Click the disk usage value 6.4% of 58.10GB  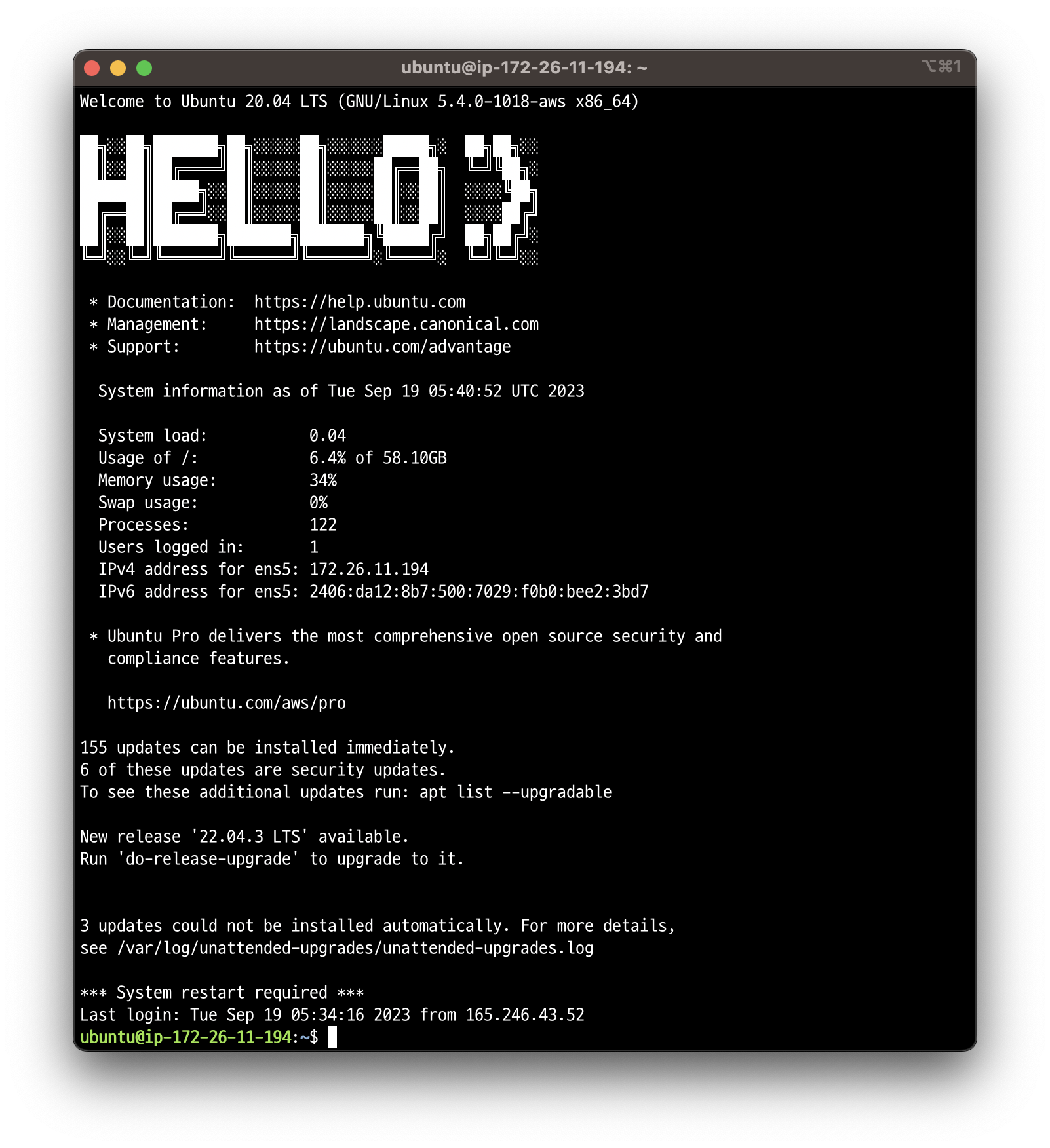378,458
